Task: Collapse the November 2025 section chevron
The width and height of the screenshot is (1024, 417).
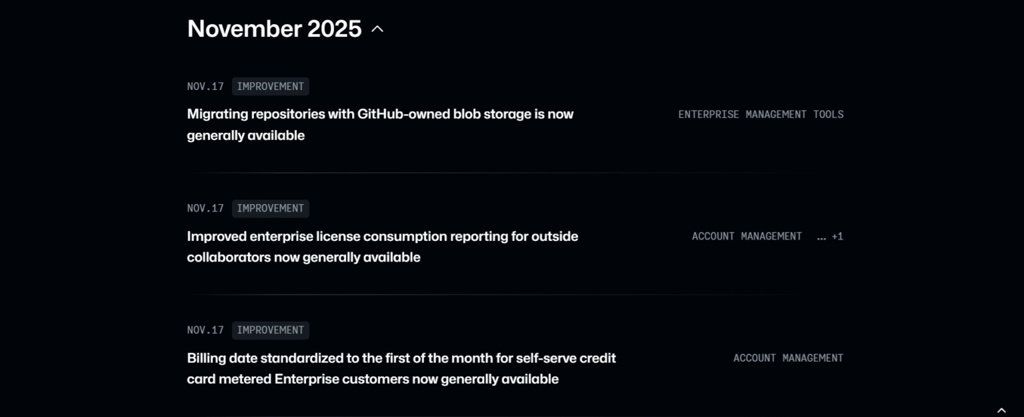Action: tap(377, 30)
